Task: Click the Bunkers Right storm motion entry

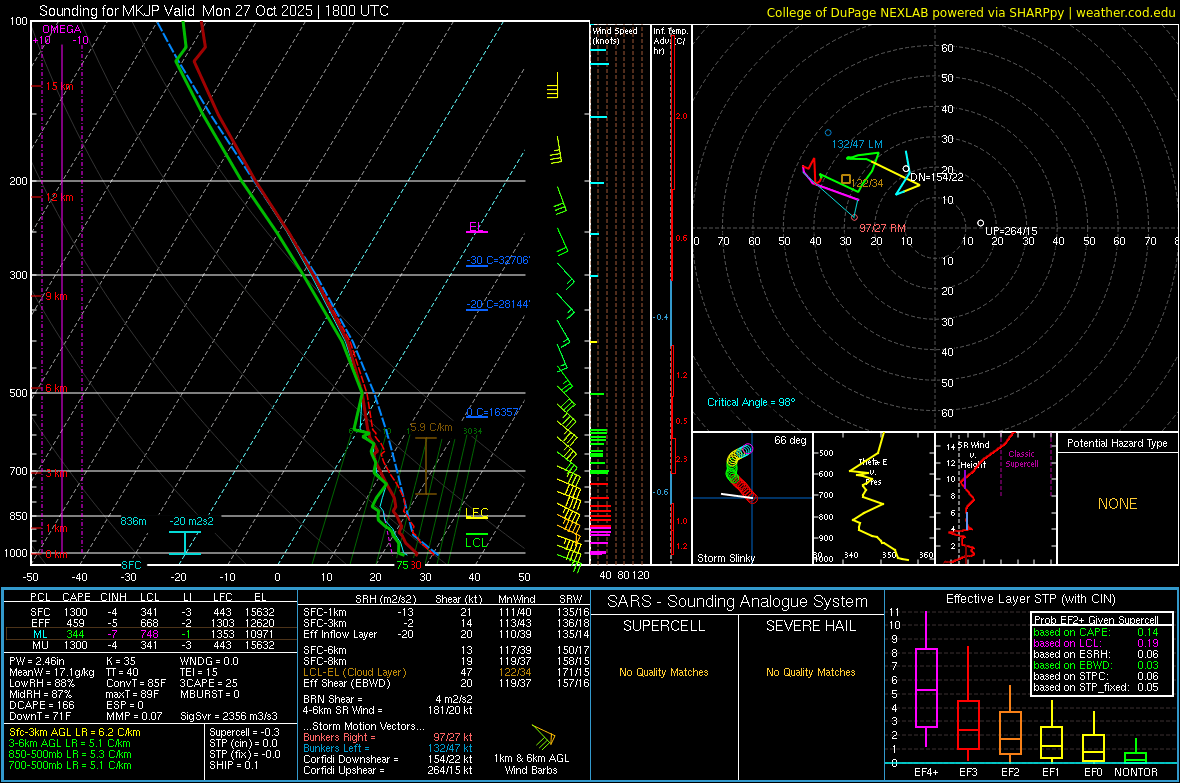Action: point(388,738)
